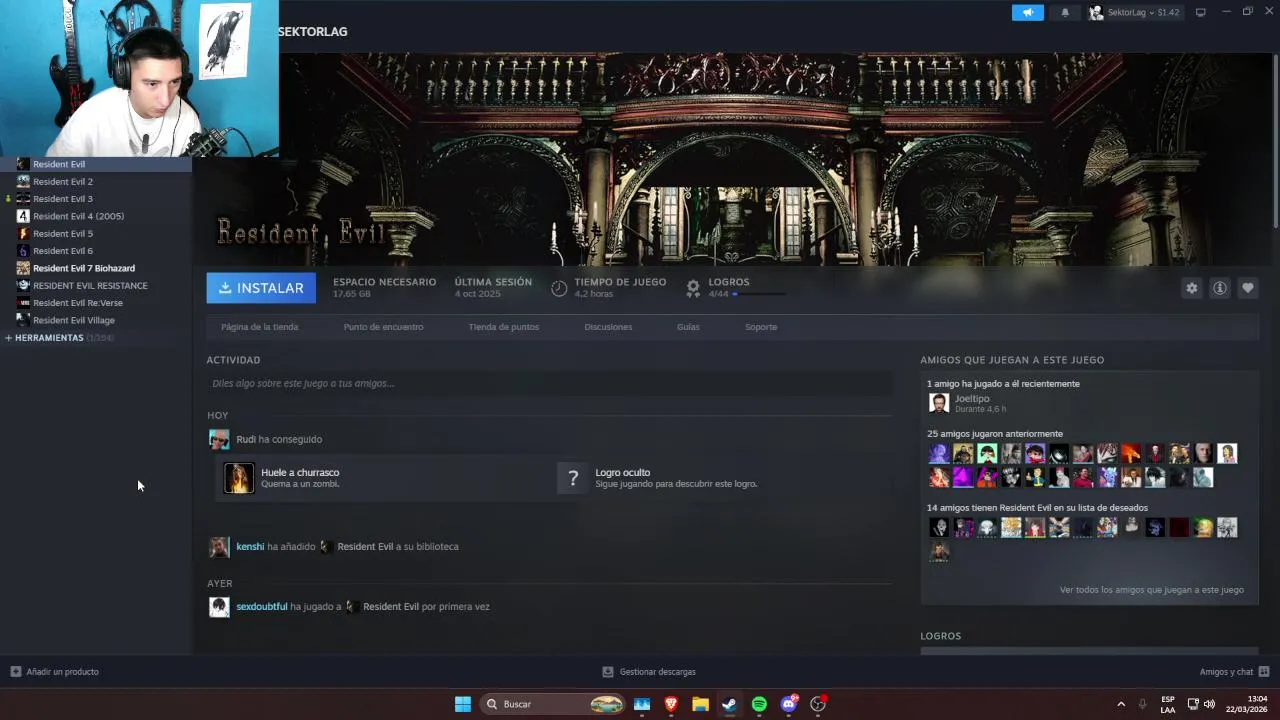Open Brave browser from taskbar

point(671,704)
